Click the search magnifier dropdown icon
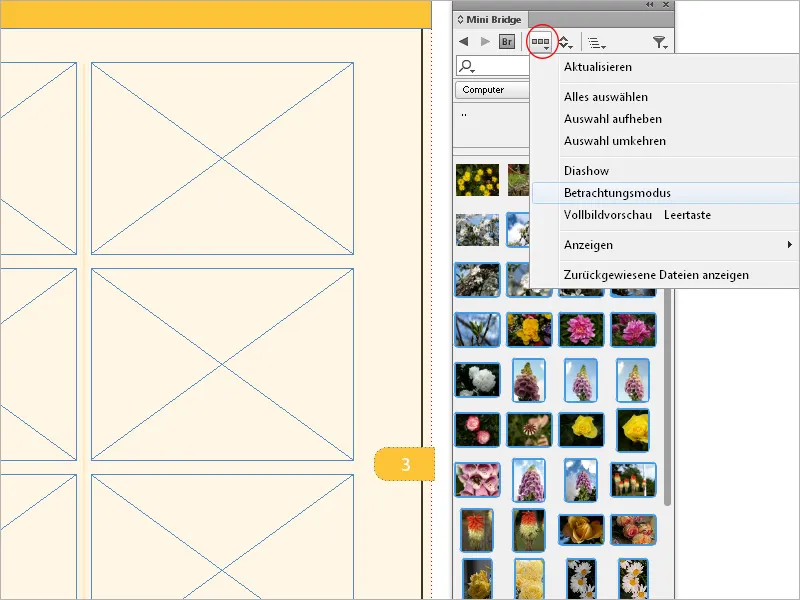The image size is (800, 600). click(x=466, y=66)
